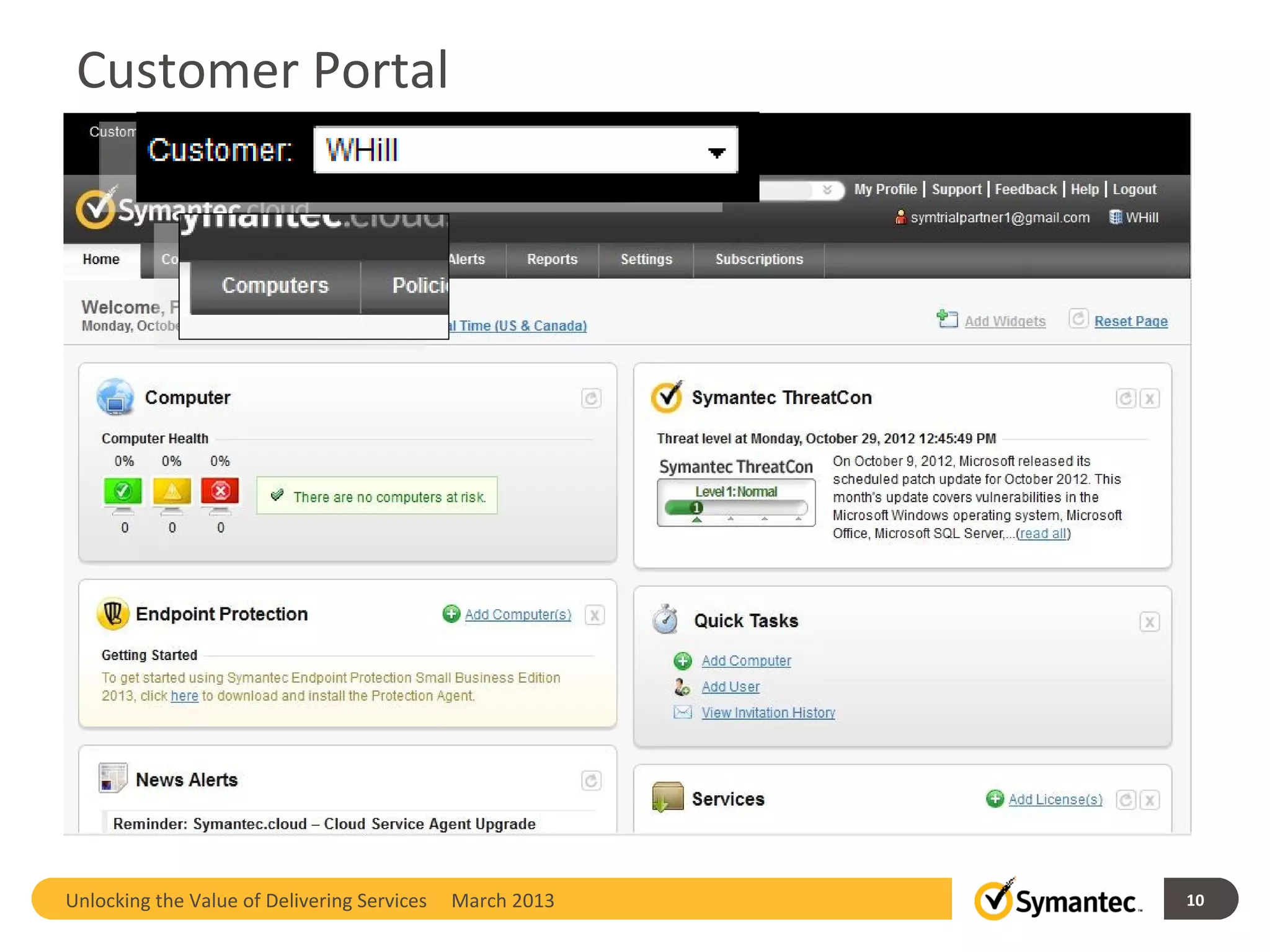Click the Add Widgets link

[1005, 321]
